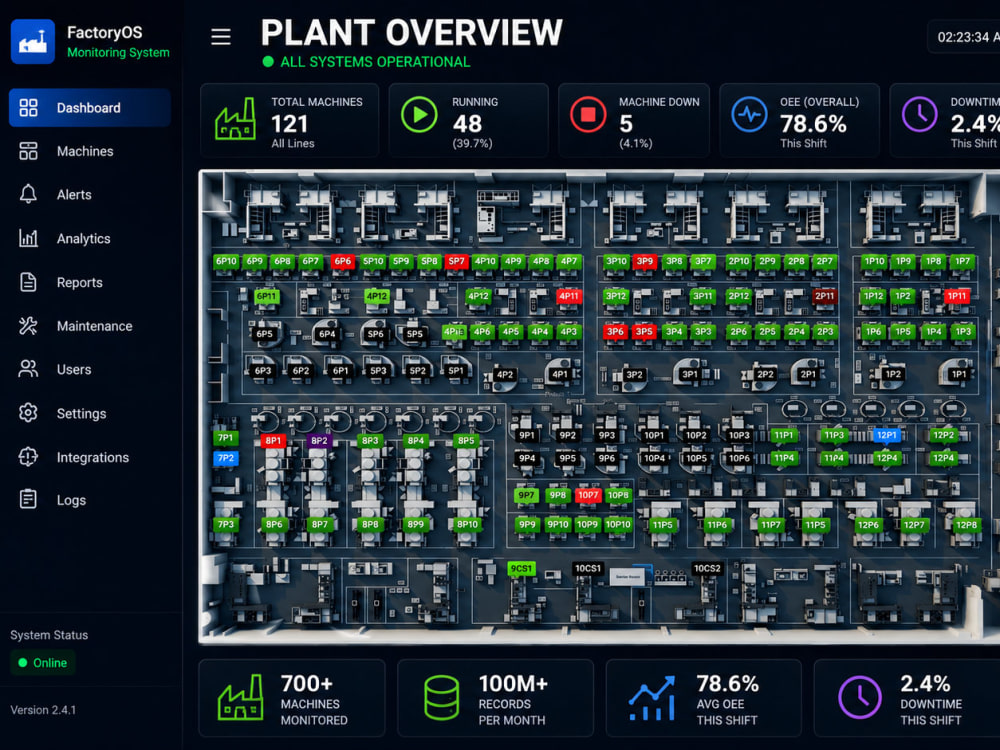Click the red Machine Down stop icon
The width and height of the screenshot is (1000, 750).
588,115
